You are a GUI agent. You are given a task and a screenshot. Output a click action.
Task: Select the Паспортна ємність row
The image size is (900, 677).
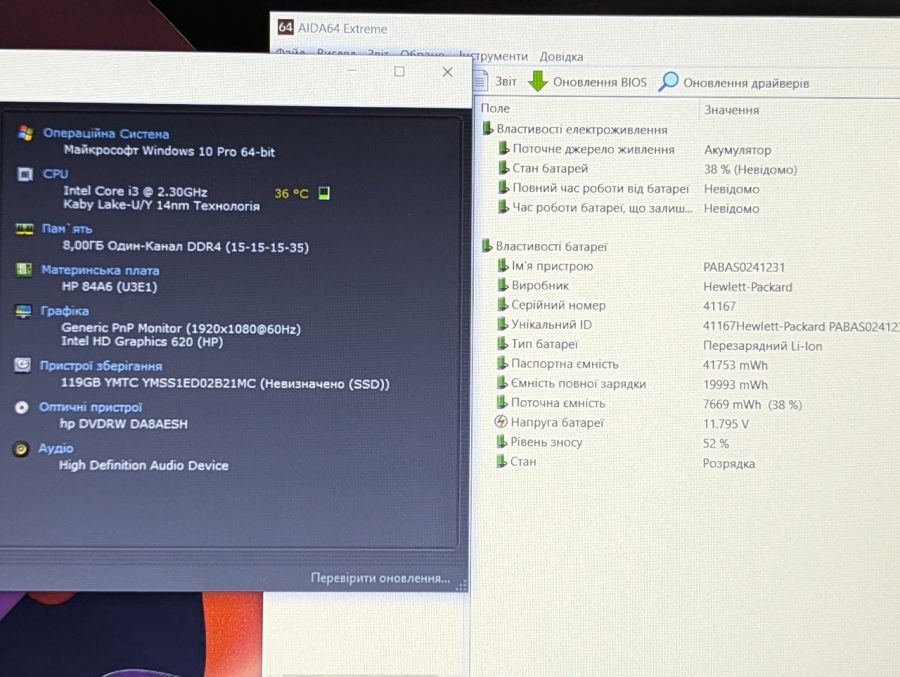[x=632, y=365]
